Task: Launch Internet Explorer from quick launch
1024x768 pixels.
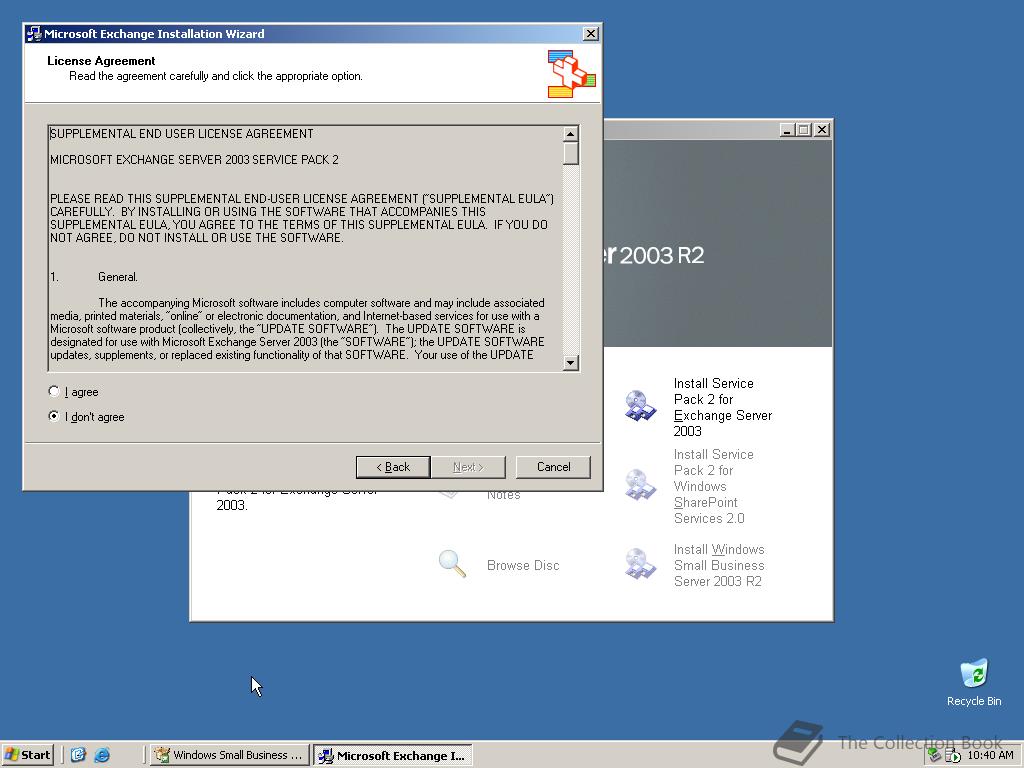Action: 102,755
